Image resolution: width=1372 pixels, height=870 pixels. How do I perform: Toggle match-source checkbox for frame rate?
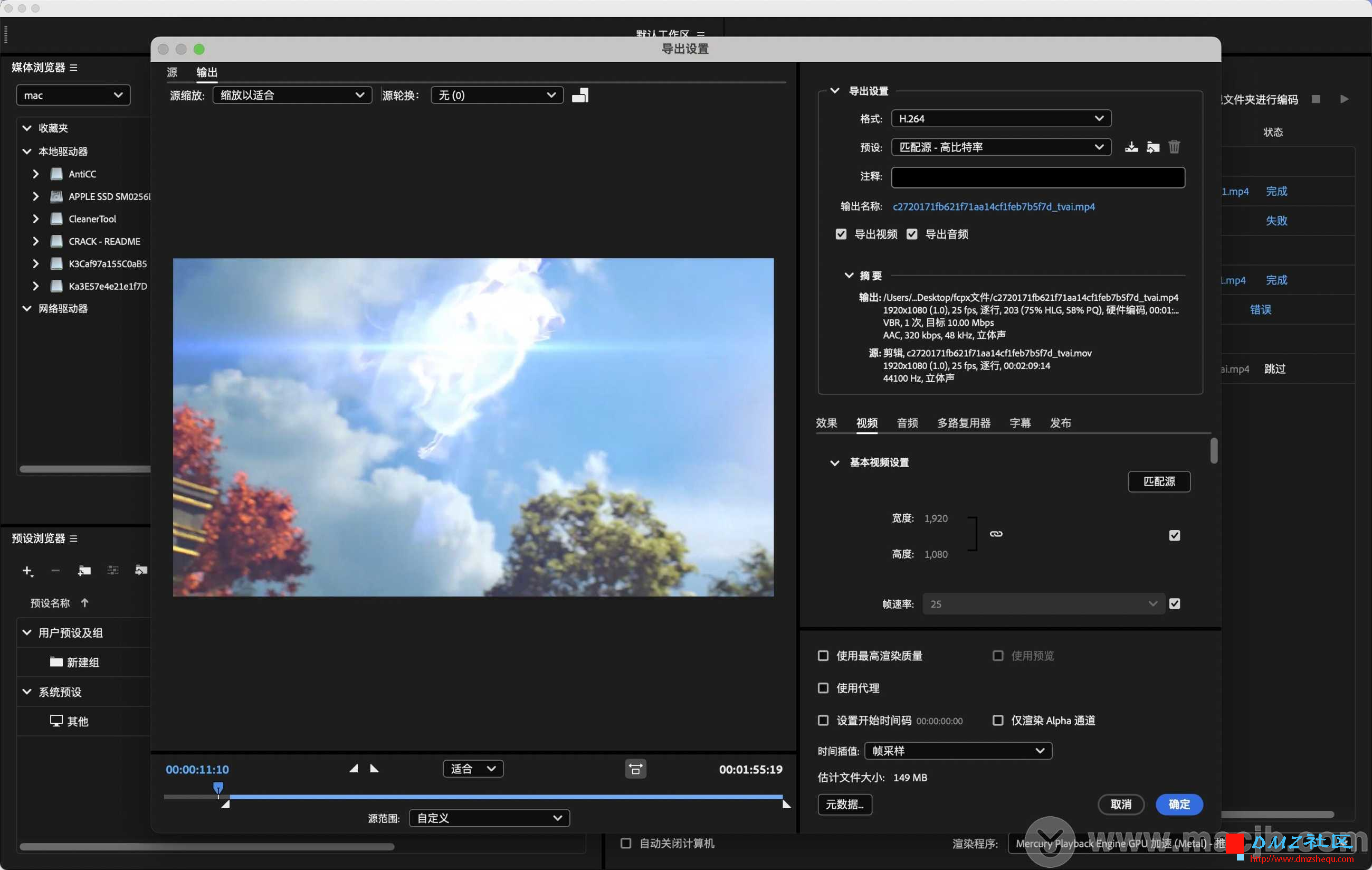(x=1174, y=604)
